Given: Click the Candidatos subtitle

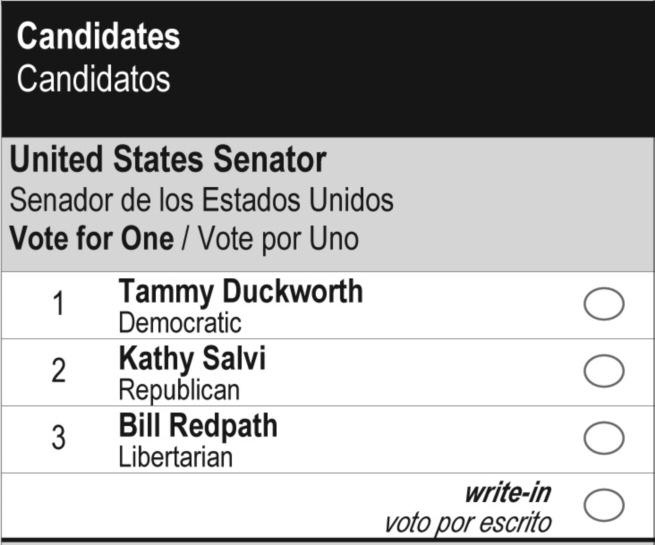Looking at the screenshot, I should 93,79.
